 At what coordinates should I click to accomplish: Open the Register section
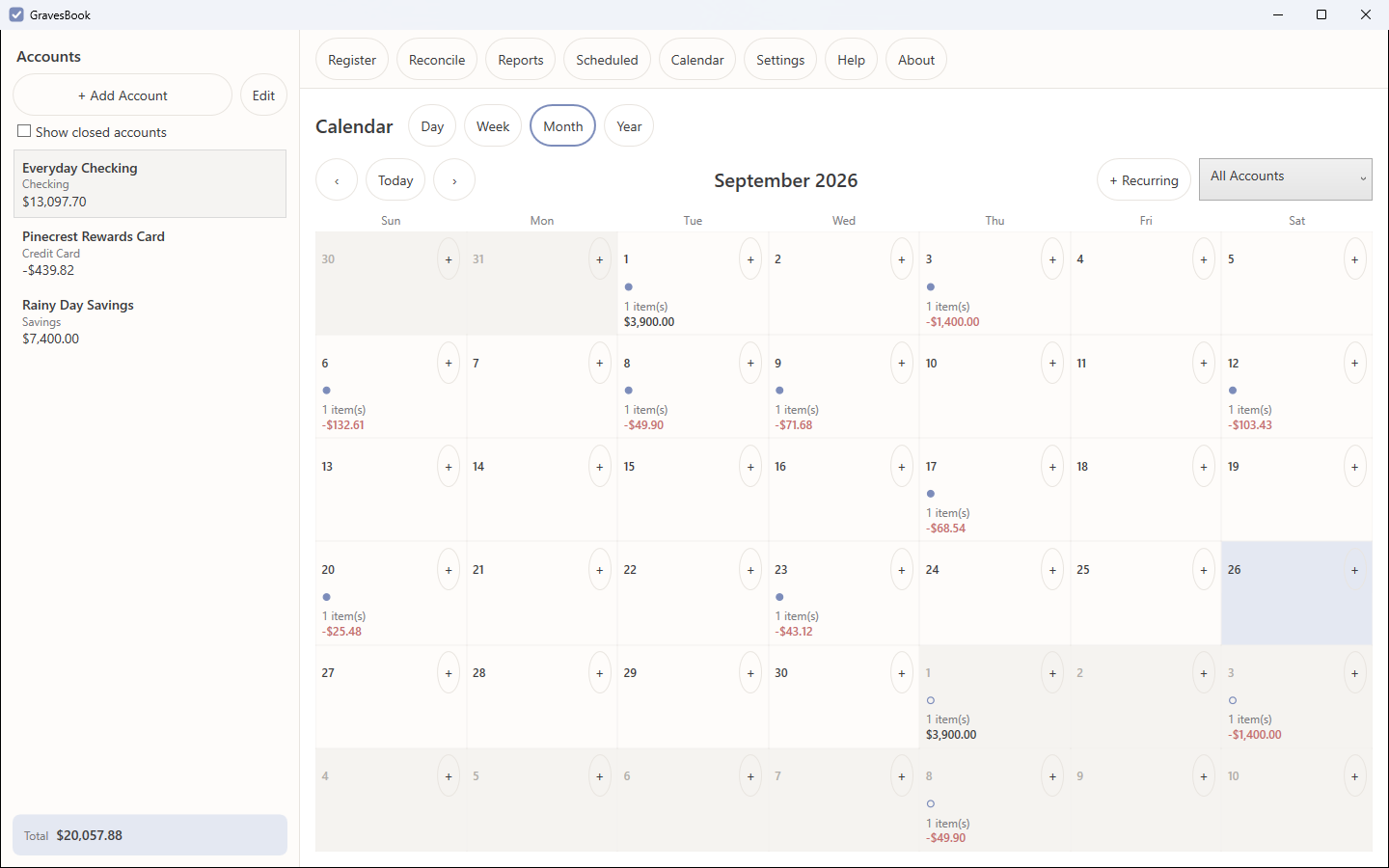352,60
